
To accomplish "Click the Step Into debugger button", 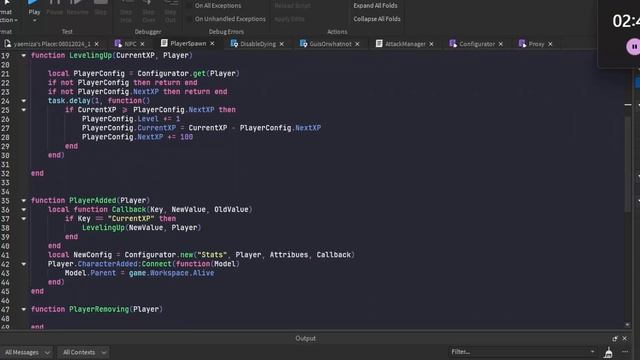I will point(126,12).
